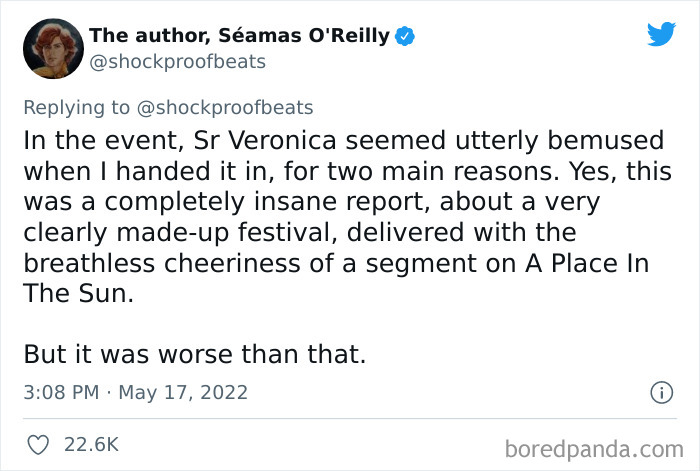Screen dimensions: 700x471
Task: Open the tweet info icon
Action: pos(660,392)
